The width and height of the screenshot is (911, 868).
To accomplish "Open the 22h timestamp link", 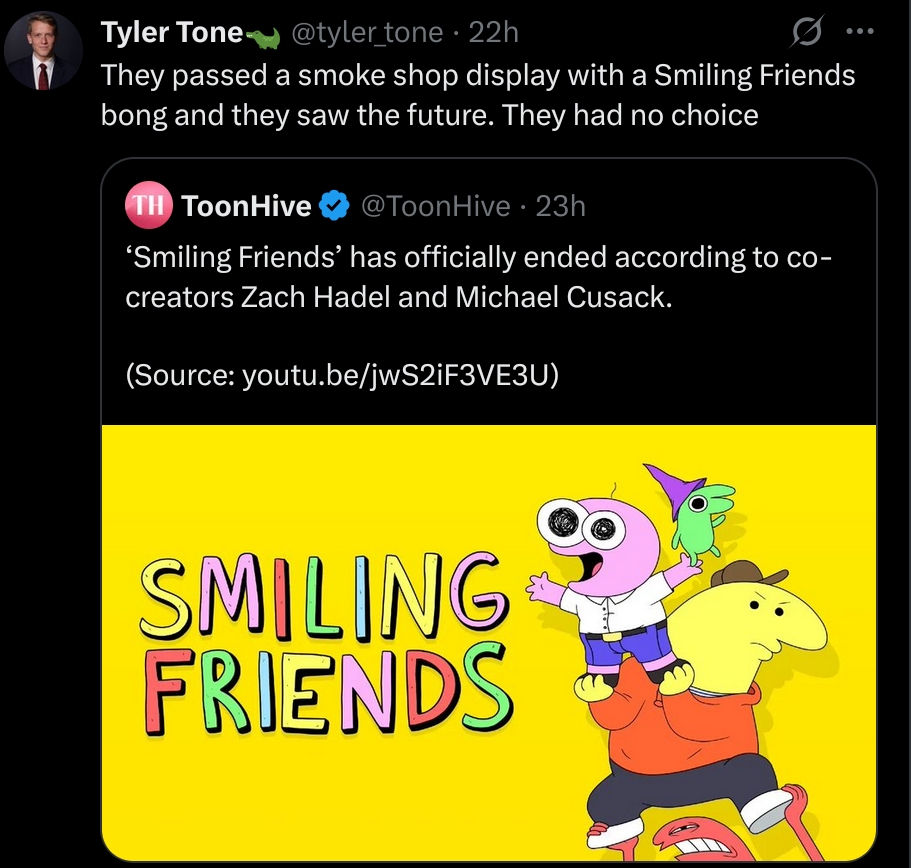I will [494, 33].
